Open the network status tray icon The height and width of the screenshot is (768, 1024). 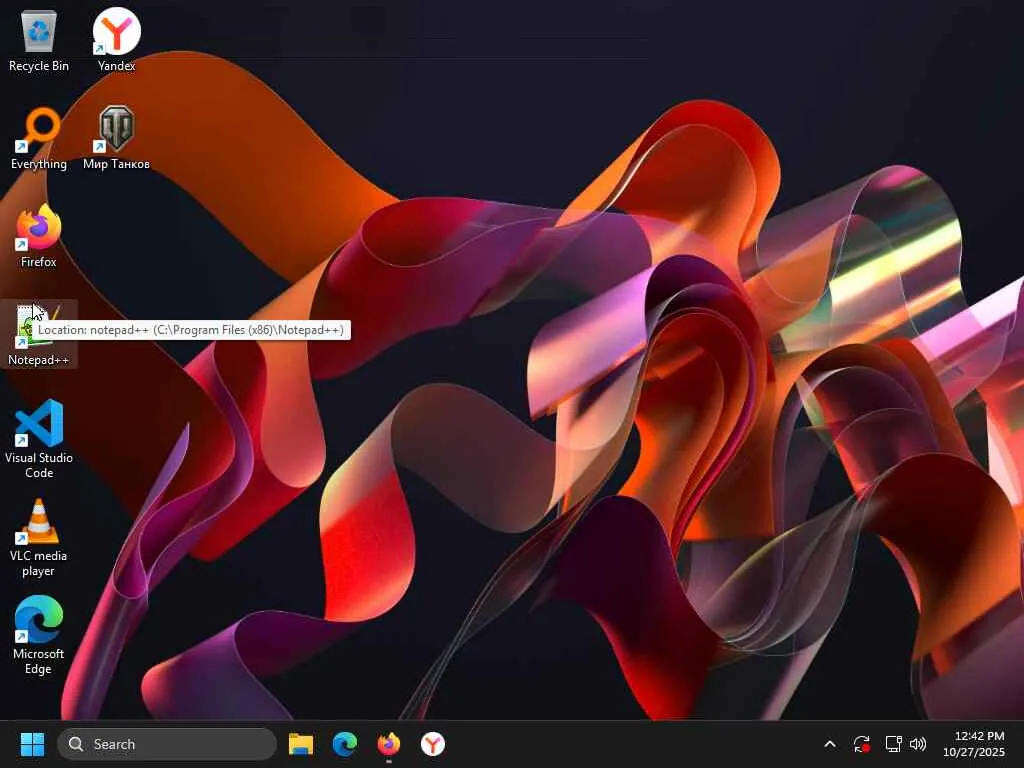tap(893, 744)
